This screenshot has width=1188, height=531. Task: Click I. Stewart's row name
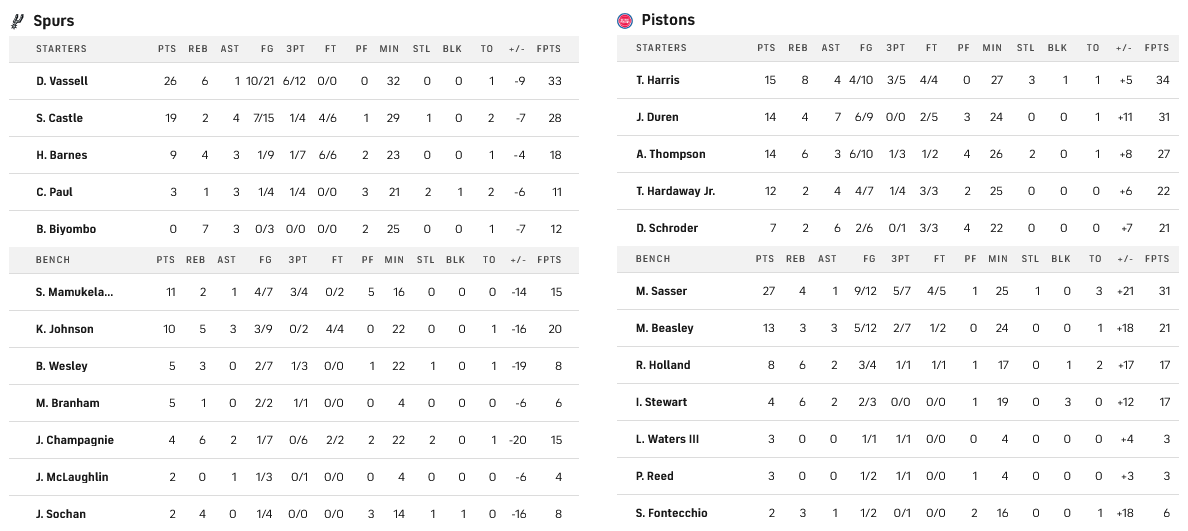click(661, 402)
